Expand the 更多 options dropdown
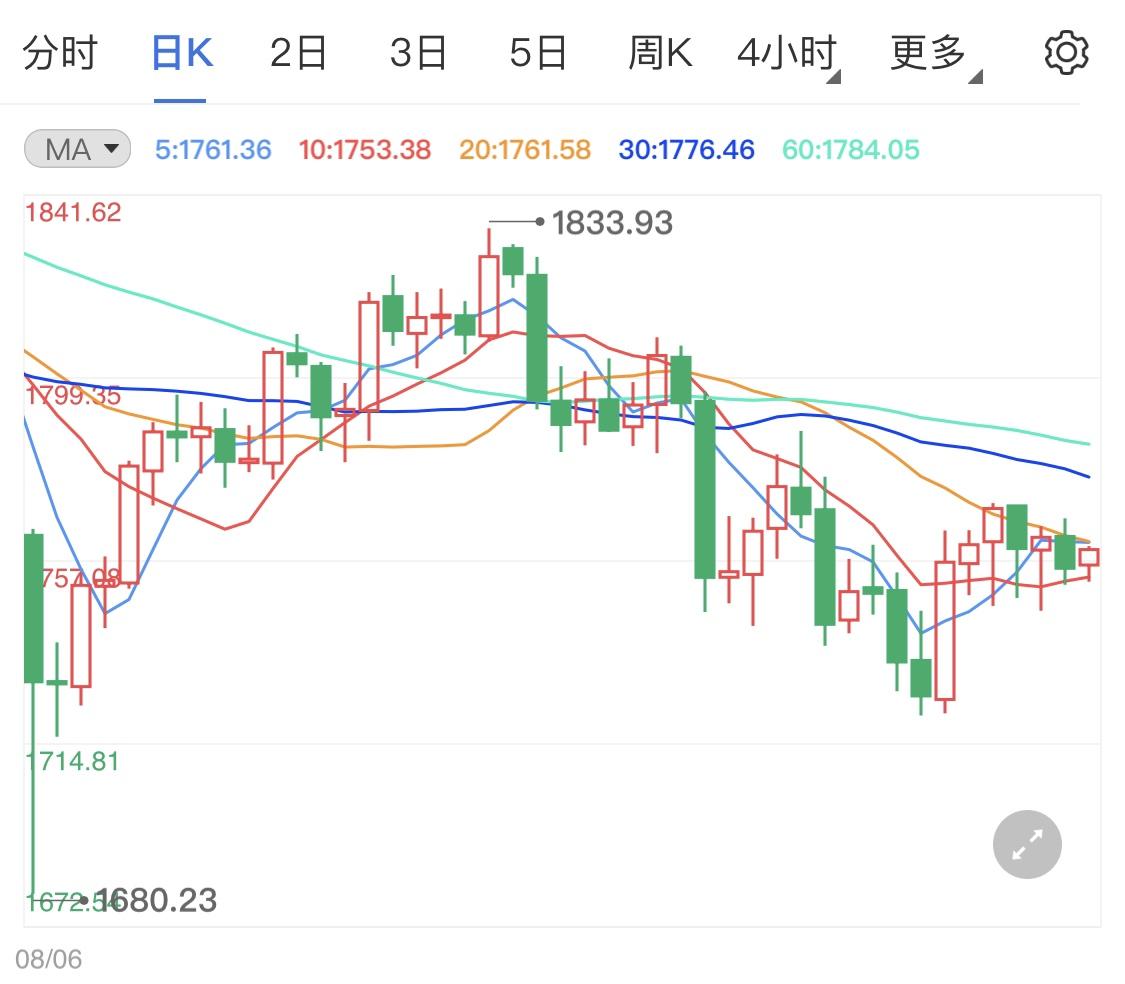Viewport: 1125px width, 984px height. 934,53
